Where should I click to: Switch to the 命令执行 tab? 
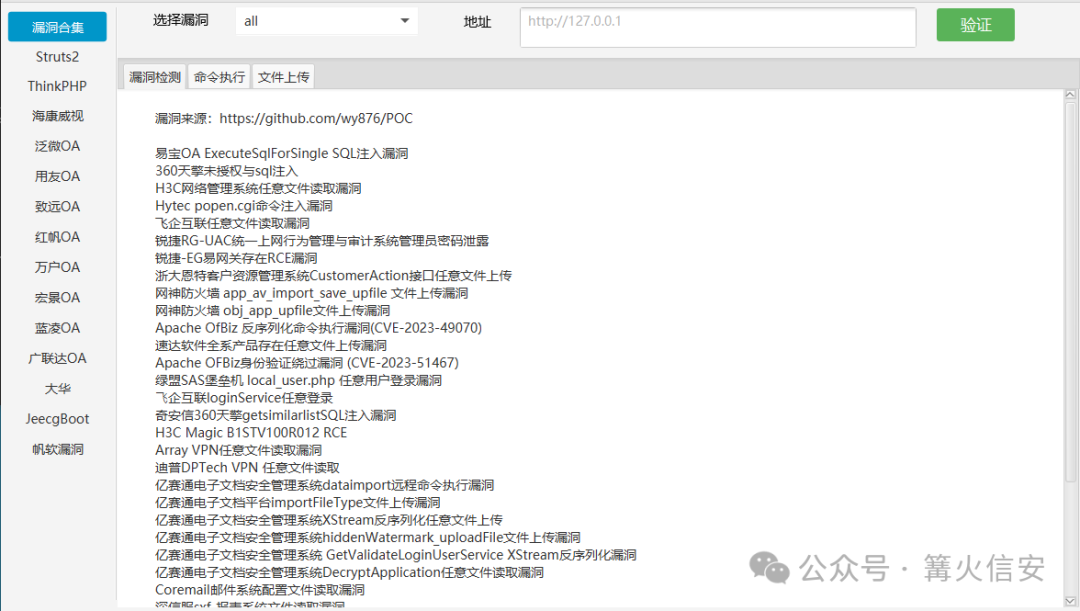coord(219,76)
